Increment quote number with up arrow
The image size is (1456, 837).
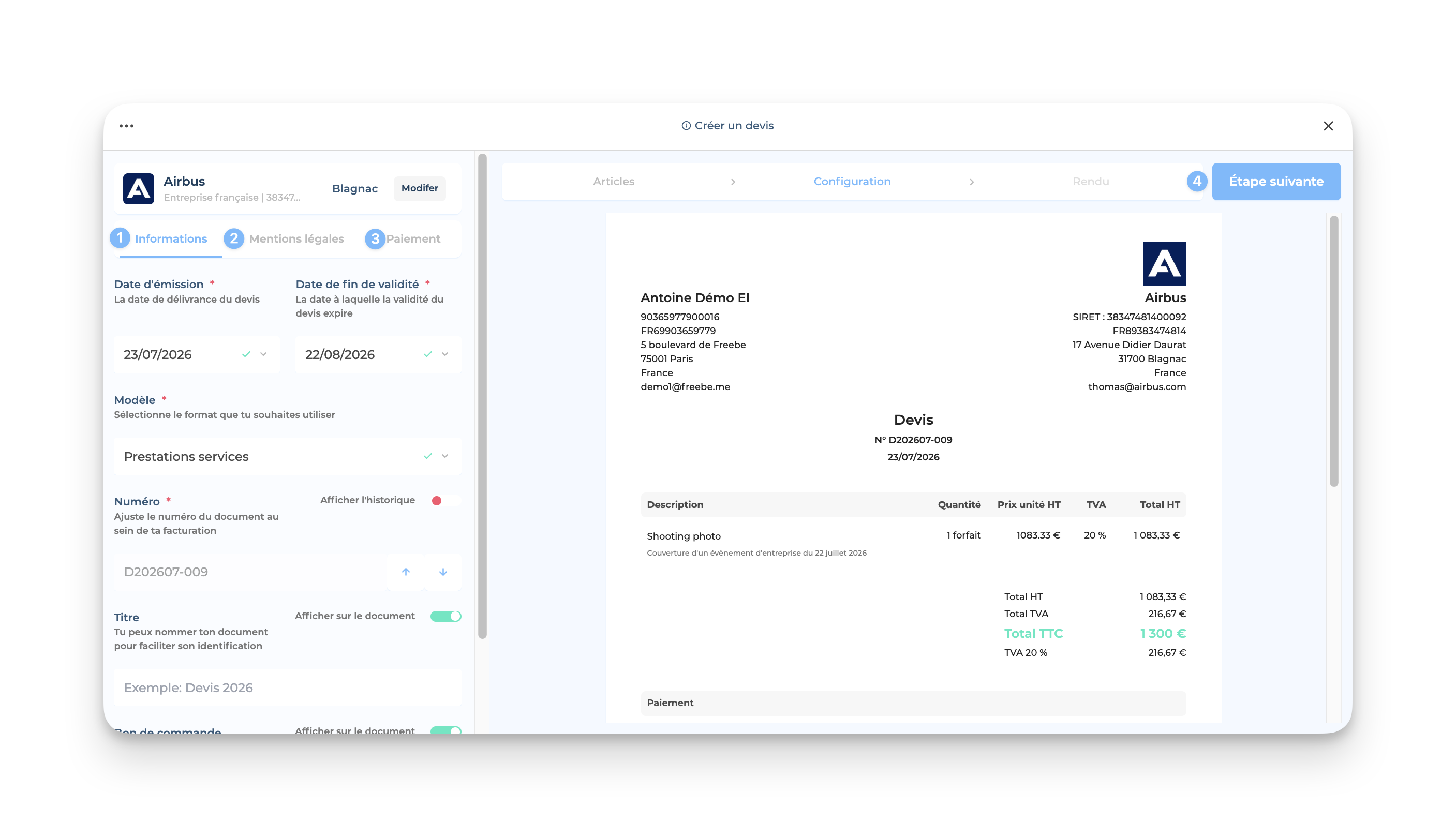[x=406, y=572]
